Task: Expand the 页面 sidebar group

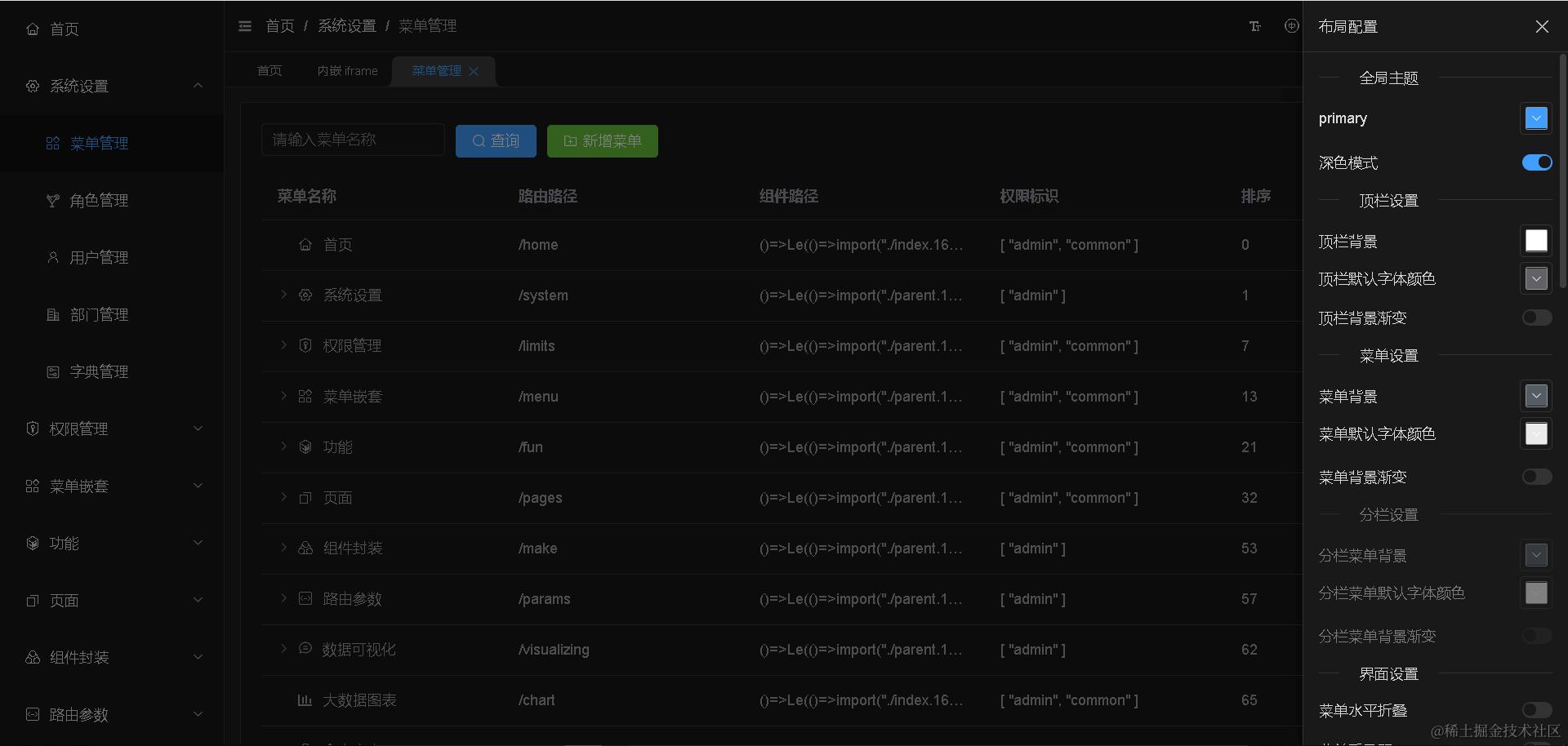Action: (198, 600)
